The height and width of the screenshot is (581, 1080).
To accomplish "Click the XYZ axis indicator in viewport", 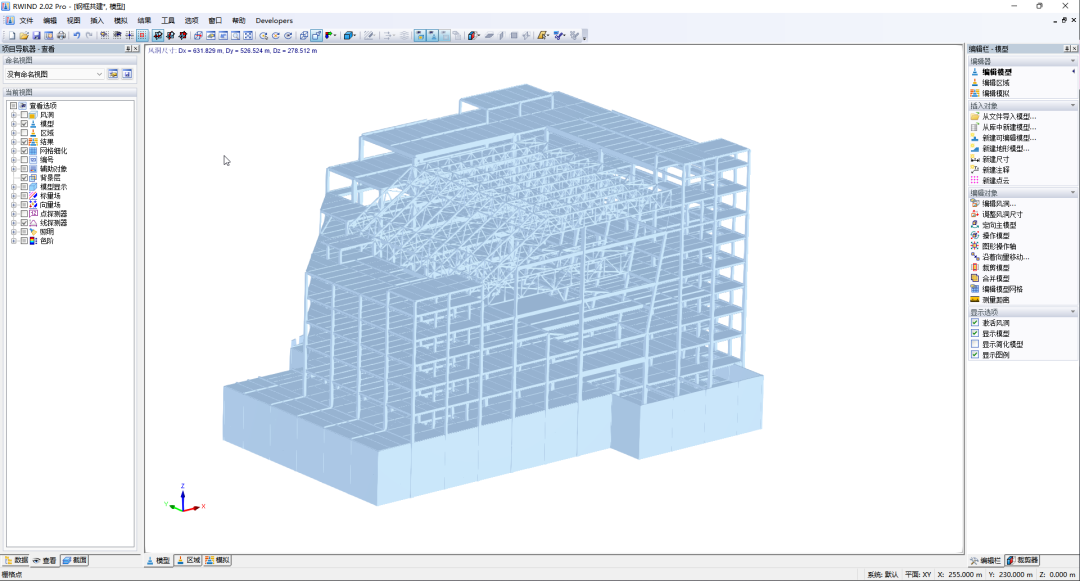I will 185,498.
